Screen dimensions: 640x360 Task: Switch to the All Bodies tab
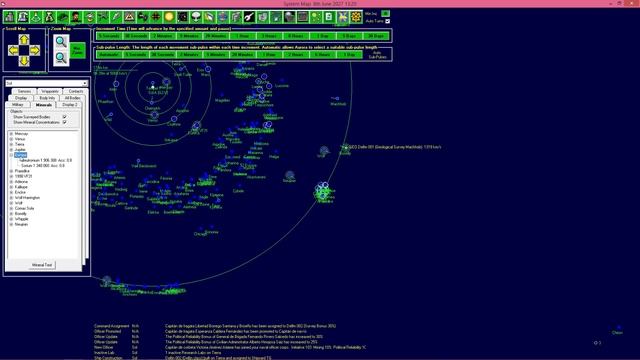(x=73, y=98)
